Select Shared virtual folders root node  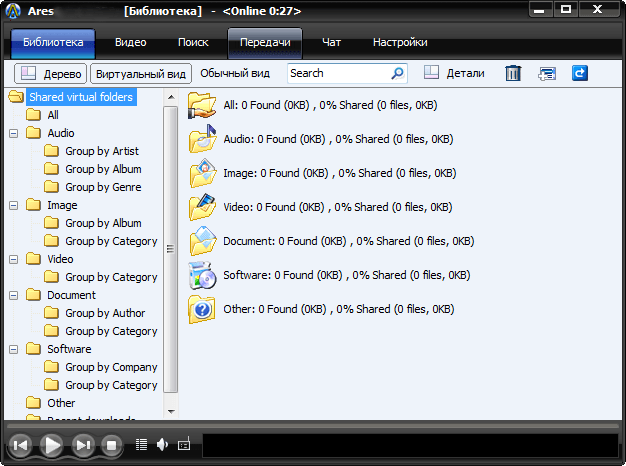[x=81, y=97]
